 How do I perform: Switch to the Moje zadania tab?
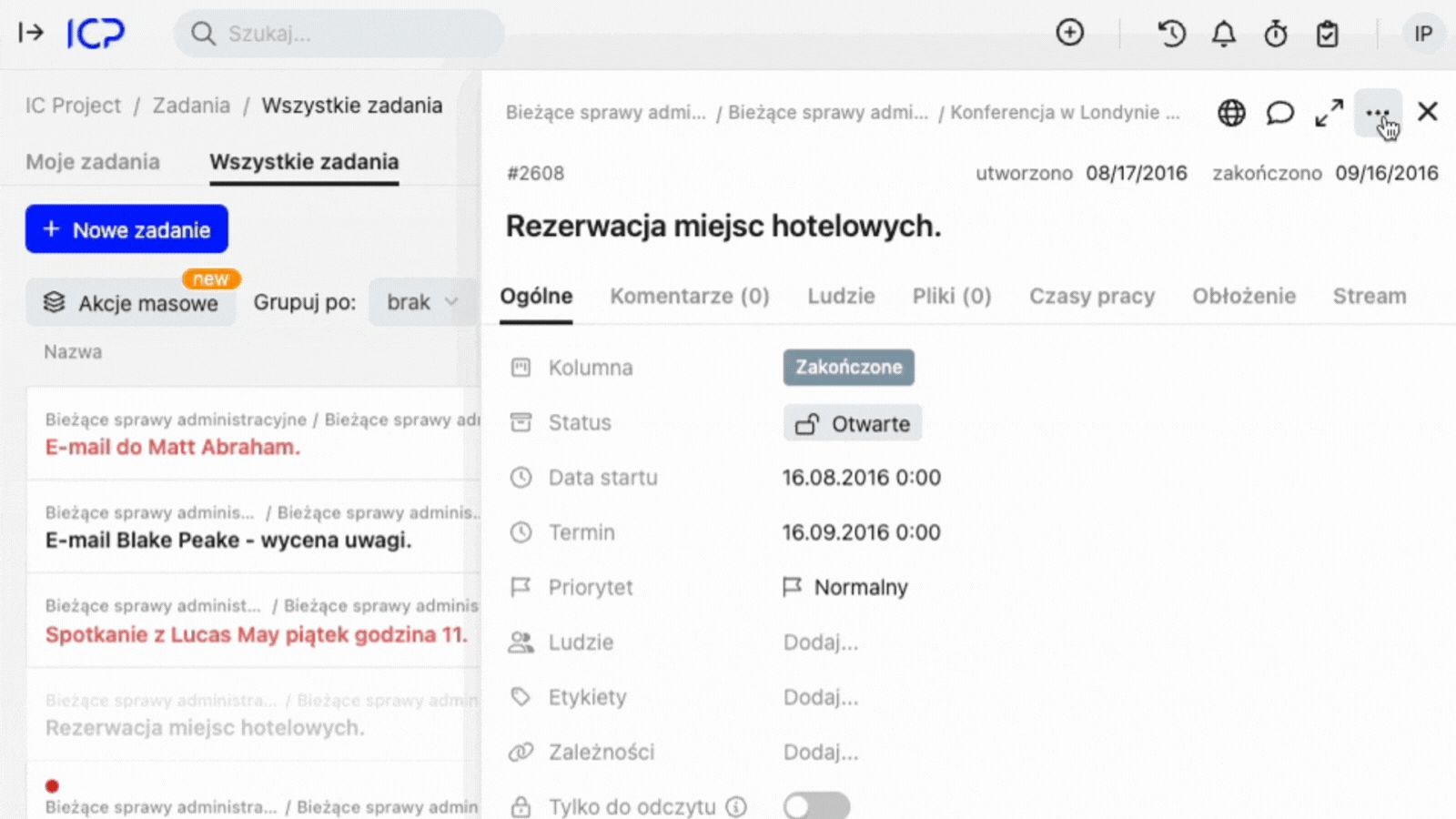tap(92, 161)
